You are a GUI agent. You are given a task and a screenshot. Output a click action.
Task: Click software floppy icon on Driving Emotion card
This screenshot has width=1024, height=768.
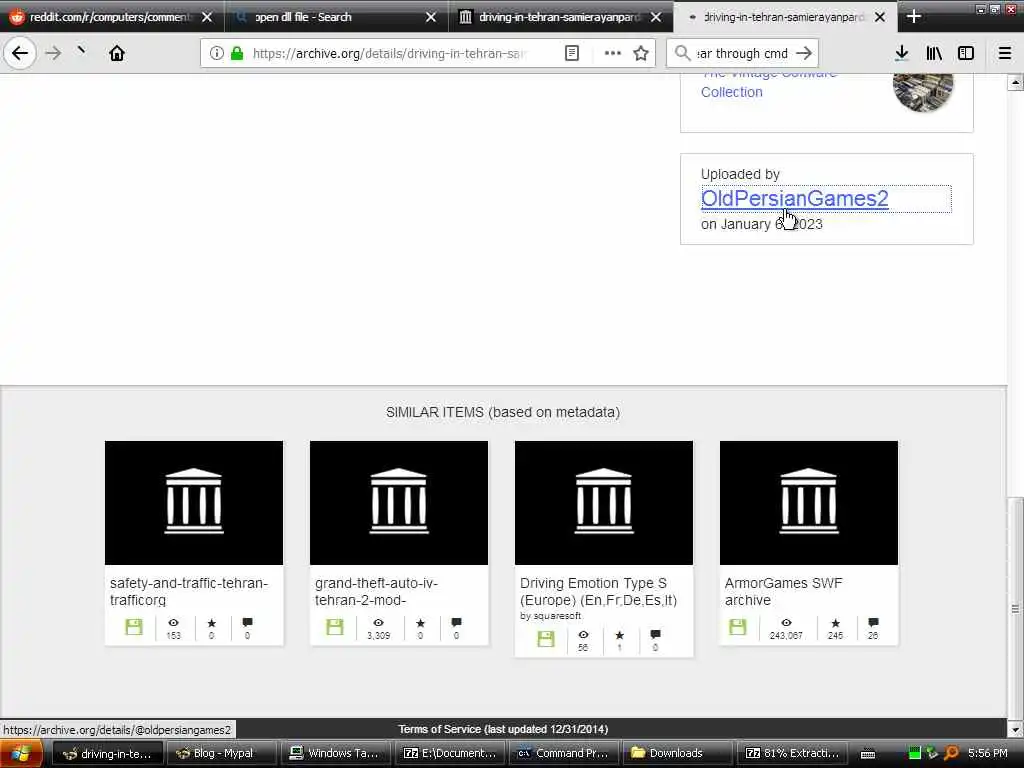tap(546, 639)
